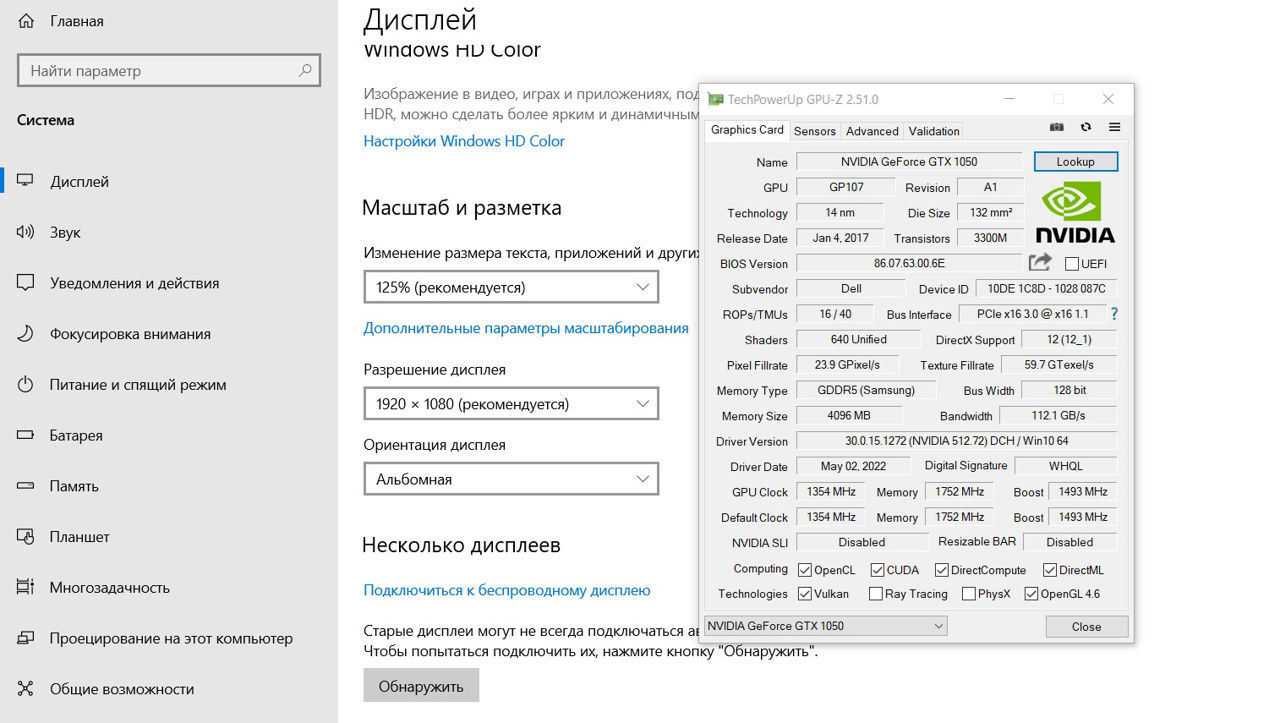Click the Projecting to this PC icon

26,639
